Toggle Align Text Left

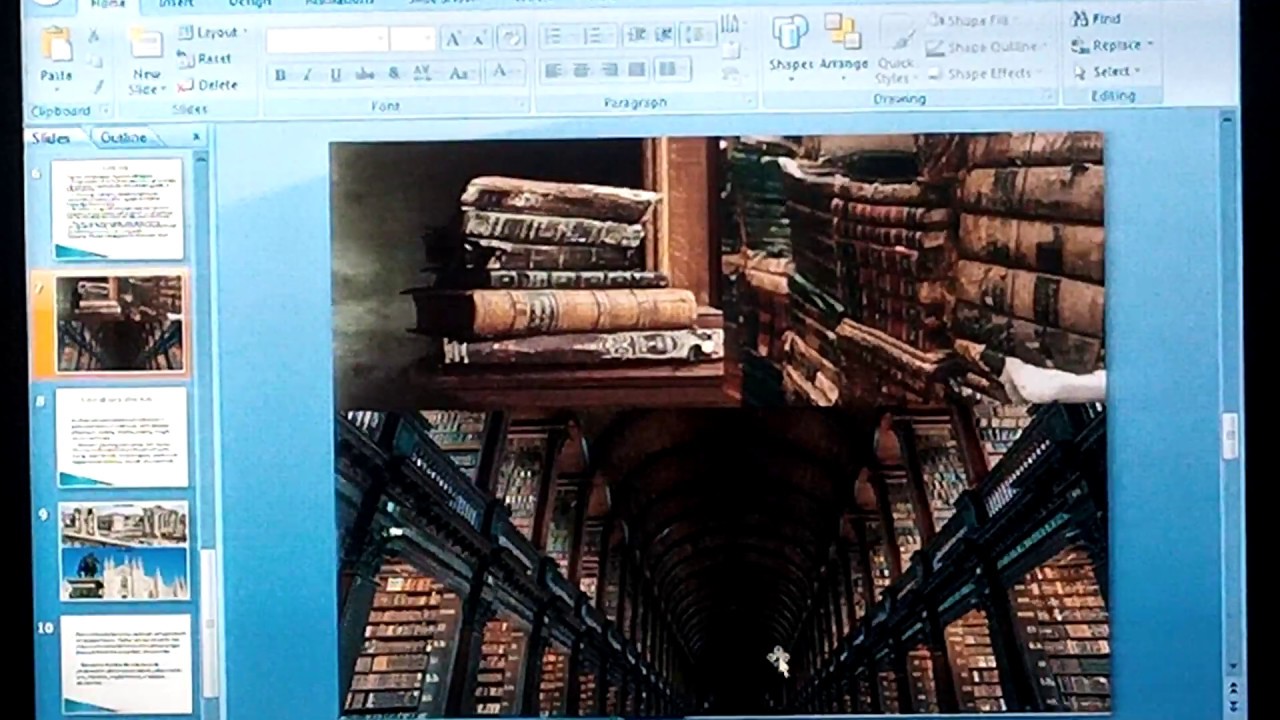pyautogui.click(x=553, y=70)
